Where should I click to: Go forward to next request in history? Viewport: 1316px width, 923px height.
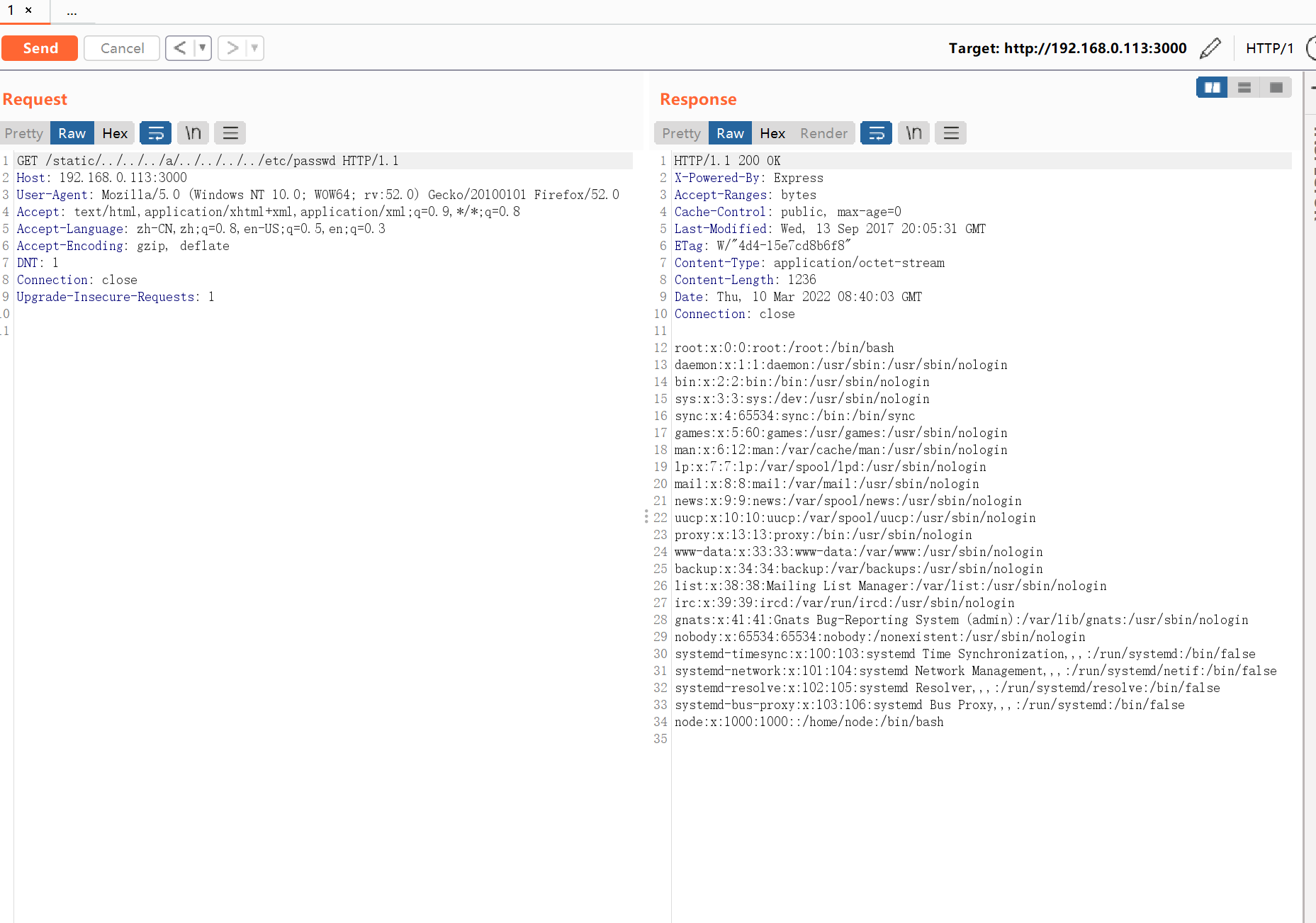[x=232, y=48]
